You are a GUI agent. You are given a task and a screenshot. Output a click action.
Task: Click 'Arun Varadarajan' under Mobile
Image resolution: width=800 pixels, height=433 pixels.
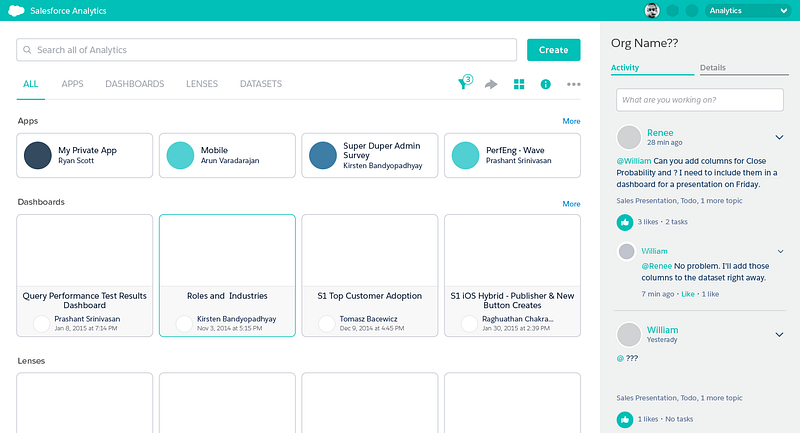(x=230, y=161)
